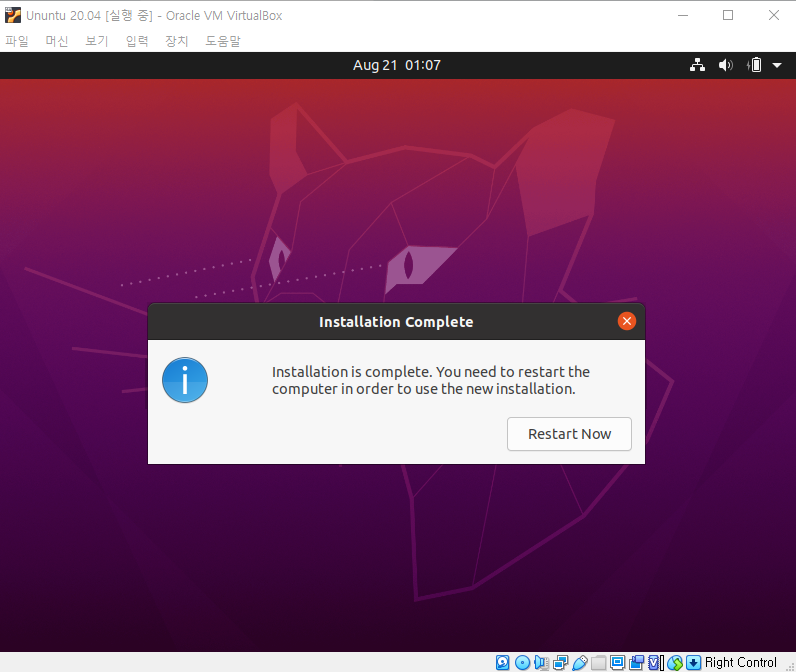Click the VirtualBox shared folders icon
This screenshot has width=796, height=672.
[x=599, y=662]
